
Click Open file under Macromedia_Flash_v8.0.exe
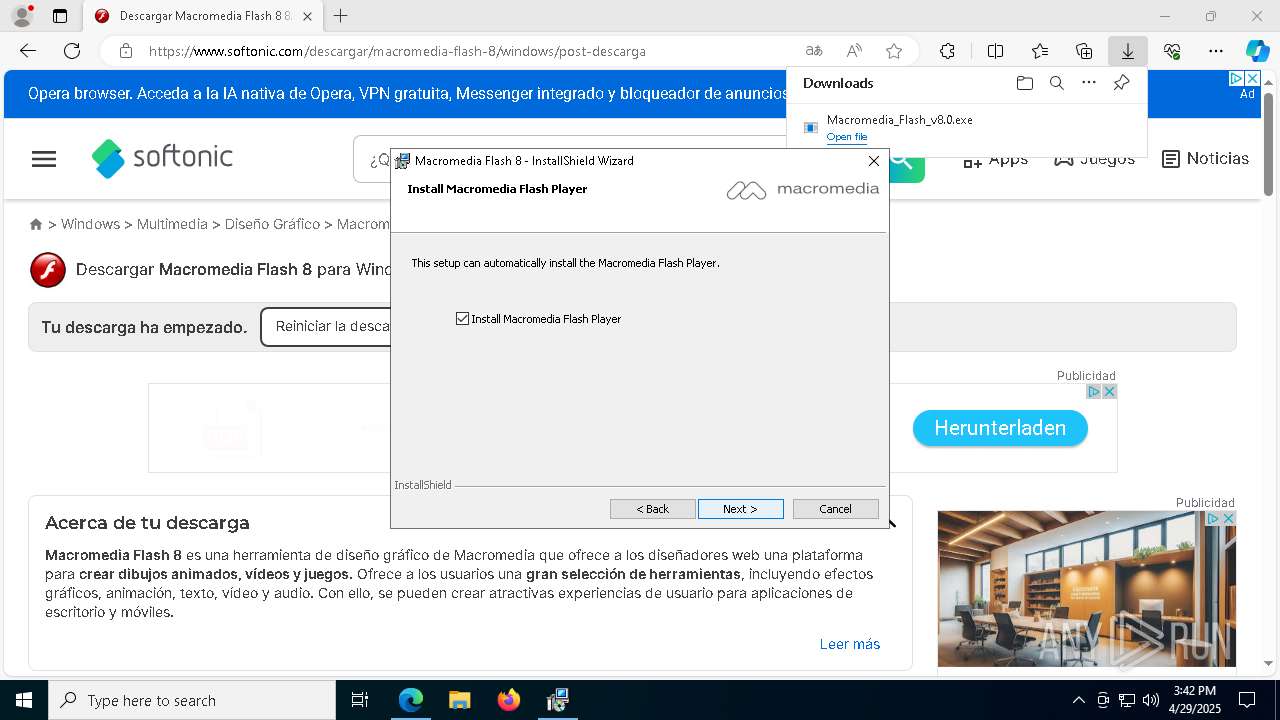tap(846, 137)
